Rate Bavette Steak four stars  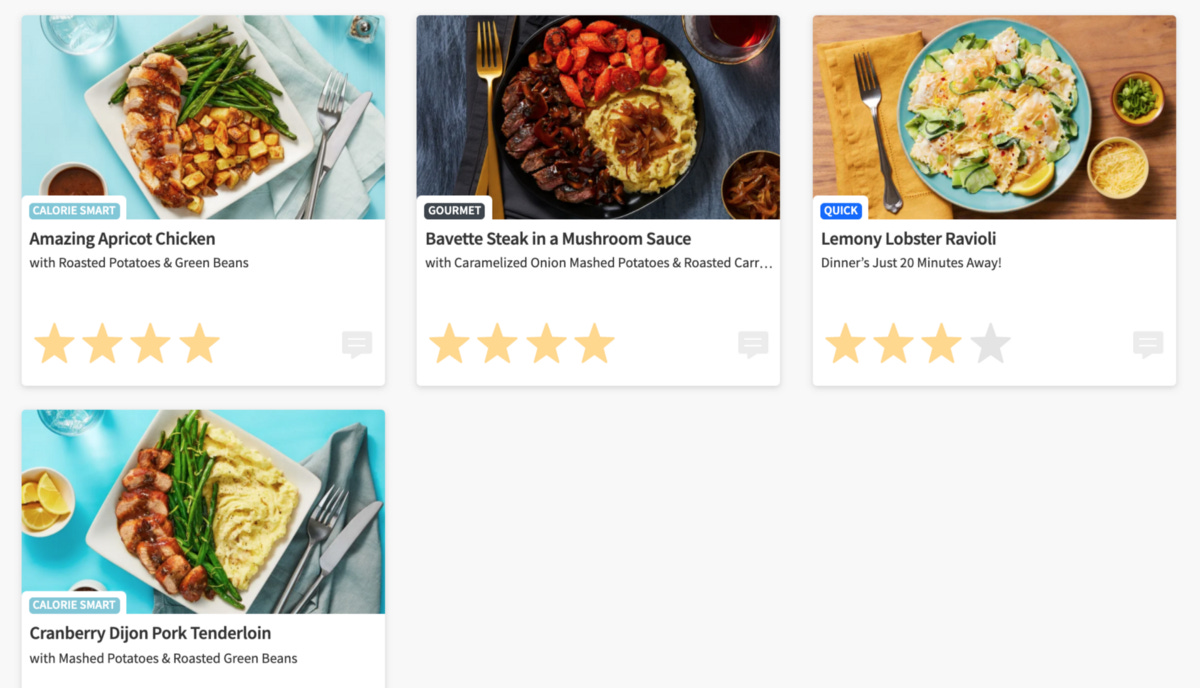click(x=595, y=344)
